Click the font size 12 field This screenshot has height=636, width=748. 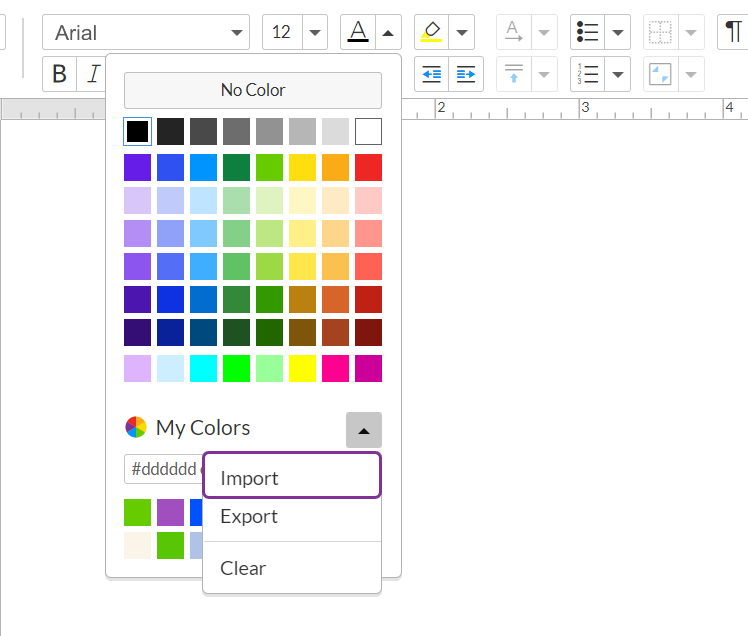click(x=282, y=32)
